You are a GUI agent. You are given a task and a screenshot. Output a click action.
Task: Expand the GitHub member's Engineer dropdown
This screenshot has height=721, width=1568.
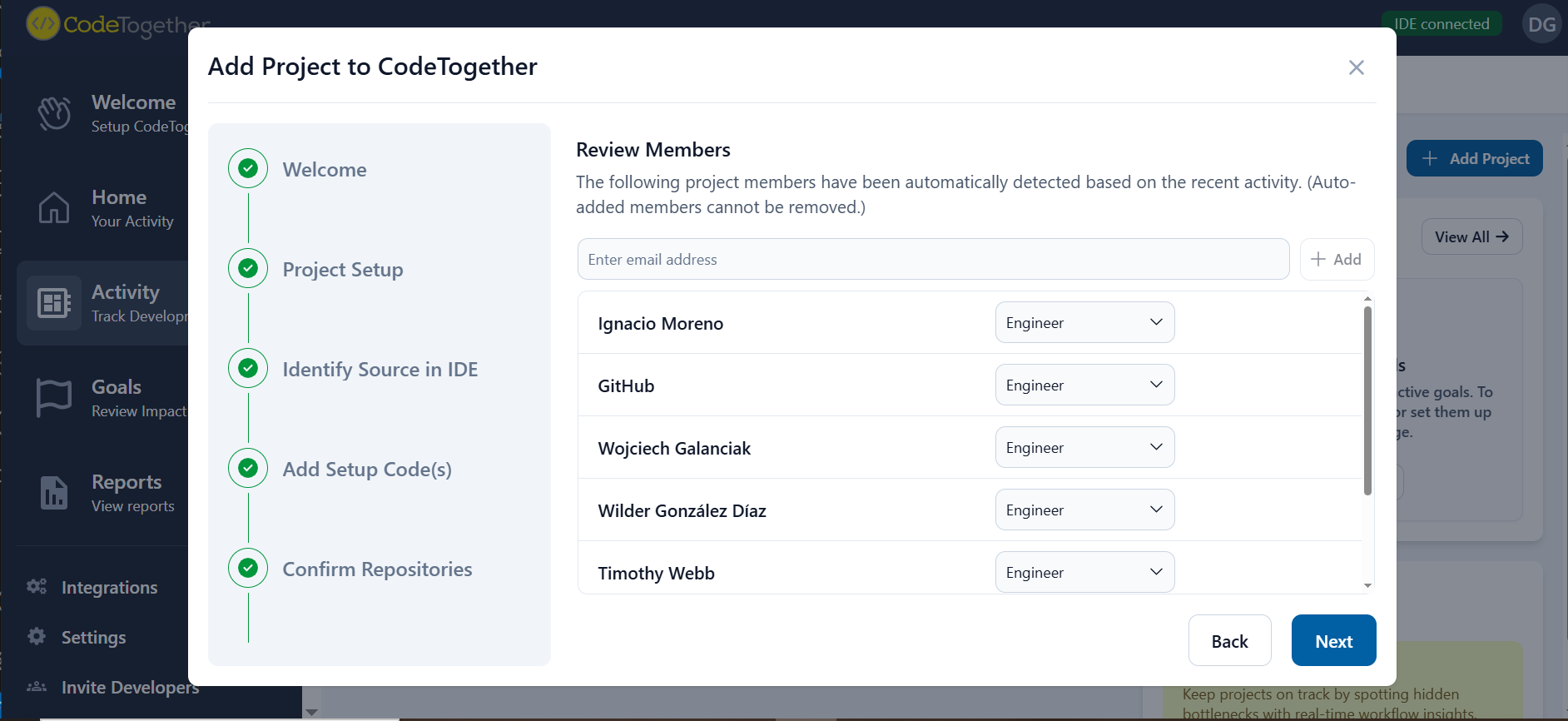(1084, 384)
